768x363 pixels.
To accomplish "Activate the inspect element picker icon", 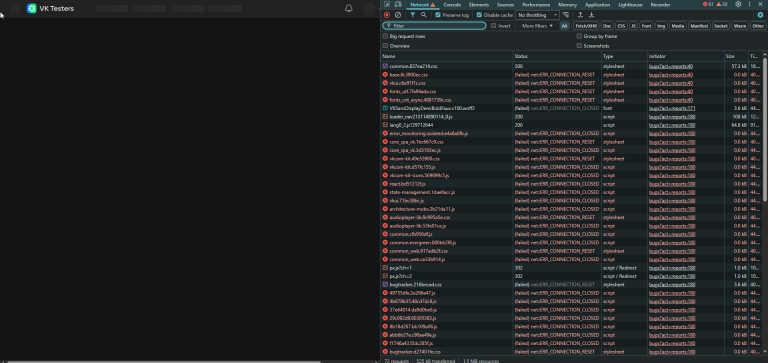I will (387, 4).
